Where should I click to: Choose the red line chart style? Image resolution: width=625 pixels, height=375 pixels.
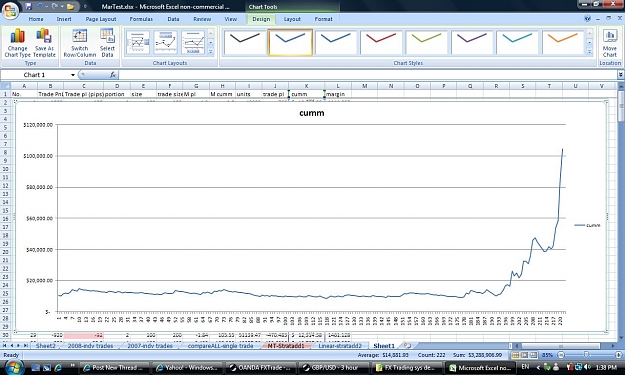[381, 42]
